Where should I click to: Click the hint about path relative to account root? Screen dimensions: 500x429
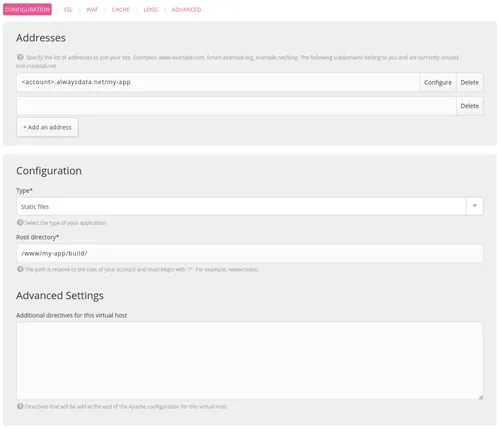click(141, 269)
